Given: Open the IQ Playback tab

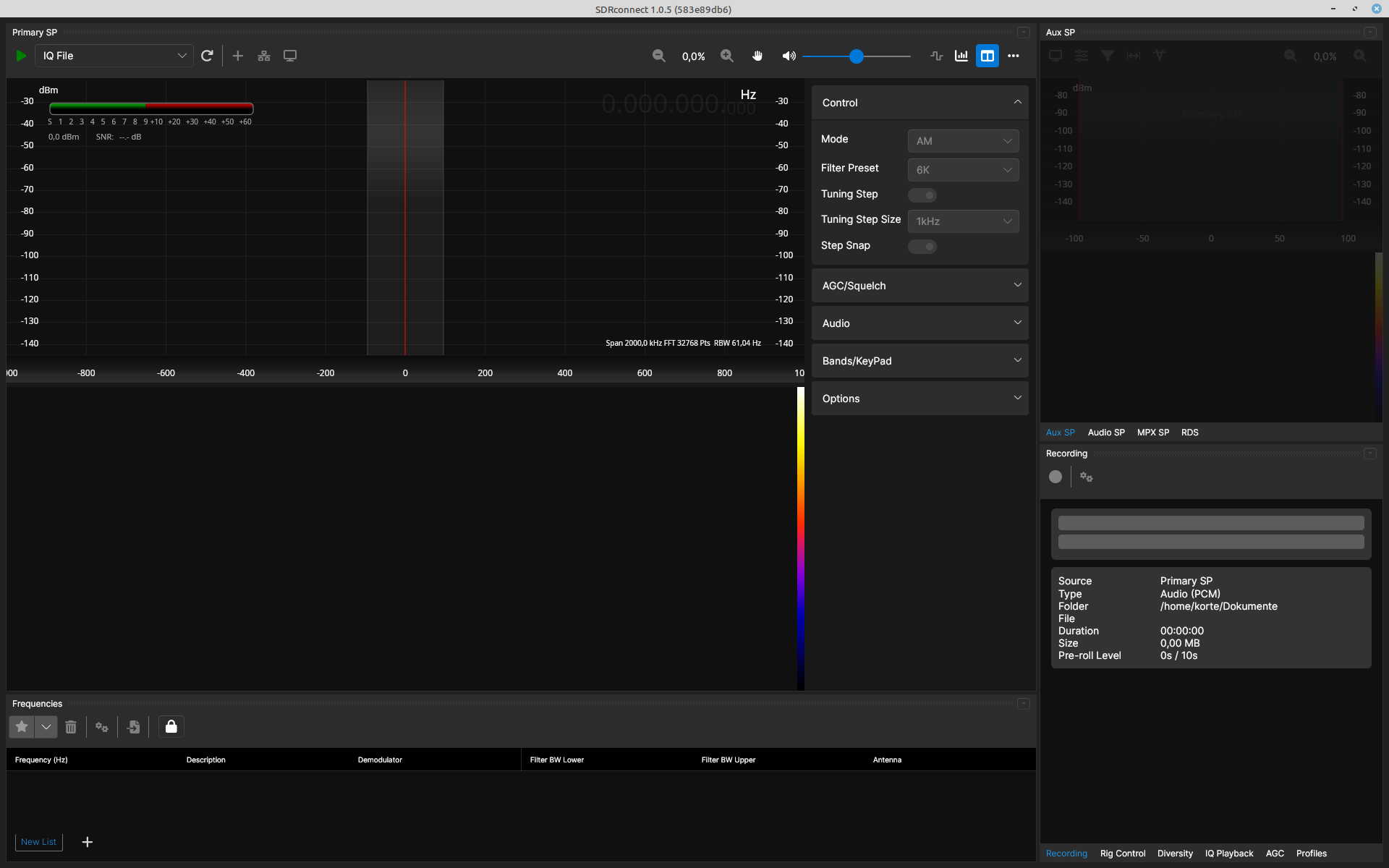Looking at the screenshot, I should point(1228,854).
